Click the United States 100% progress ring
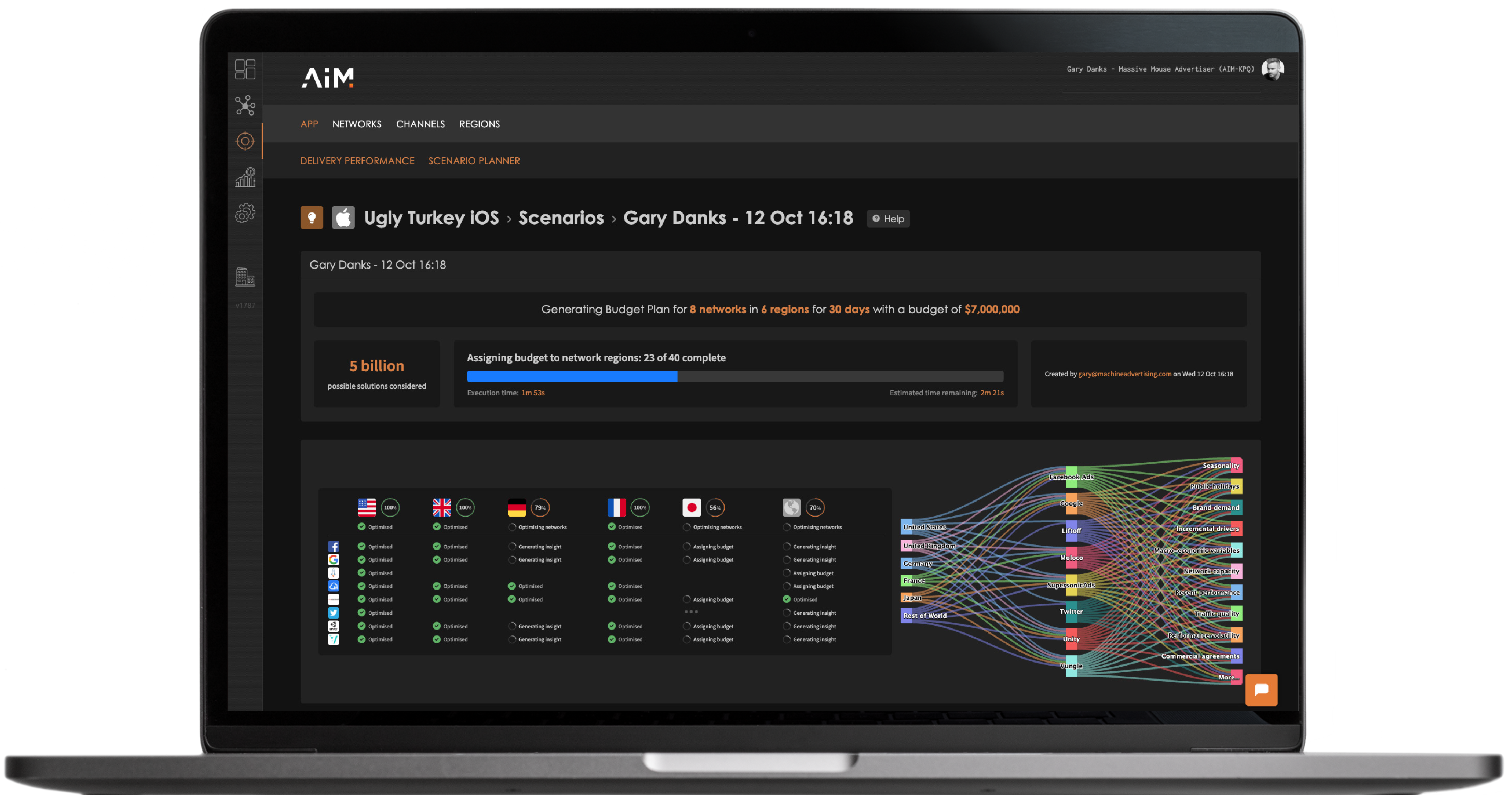Viewport: 1512px width, 795px height. point(390,508)
